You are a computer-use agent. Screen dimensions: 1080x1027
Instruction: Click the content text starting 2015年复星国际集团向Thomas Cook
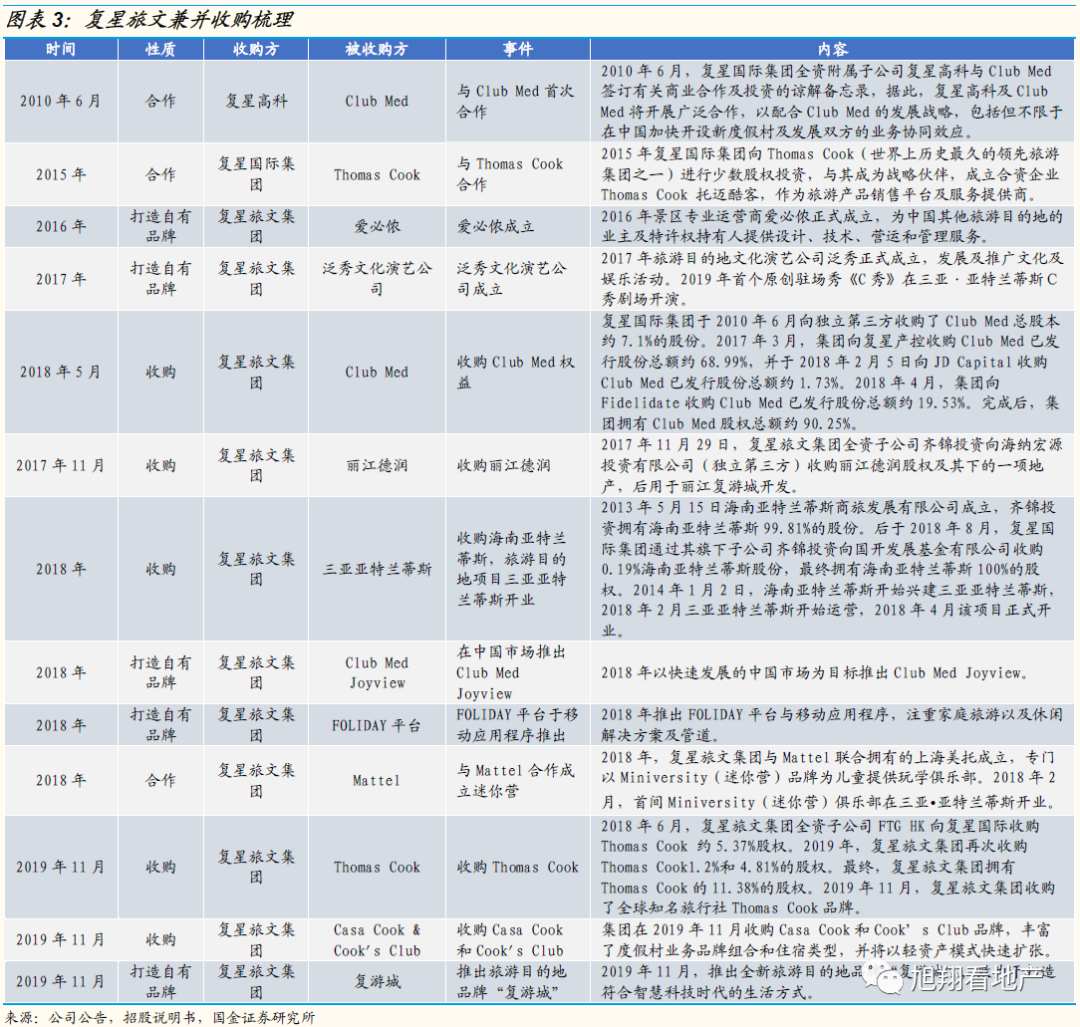point(831,174)
